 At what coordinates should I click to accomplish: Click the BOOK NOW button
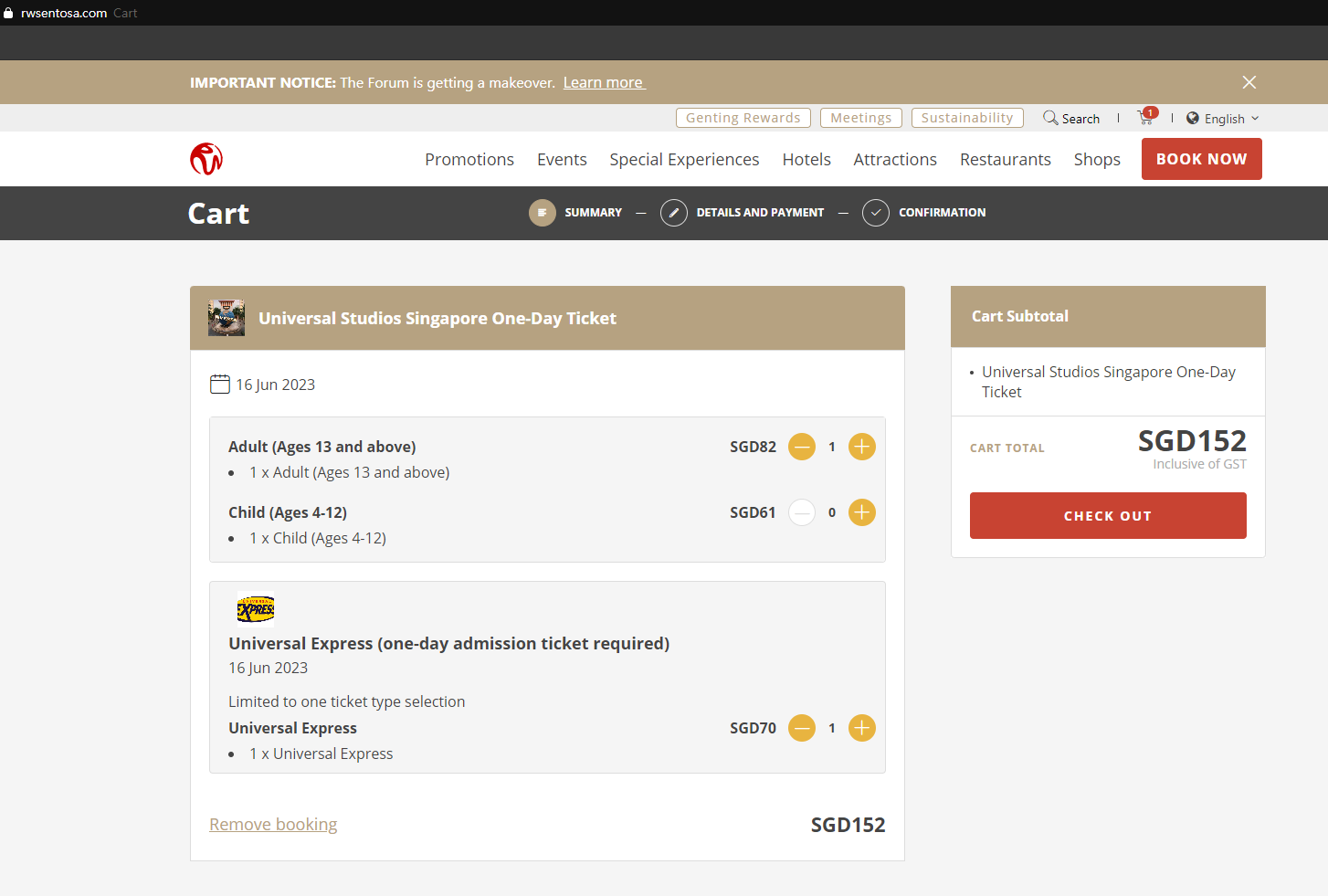pos(1202,159)
